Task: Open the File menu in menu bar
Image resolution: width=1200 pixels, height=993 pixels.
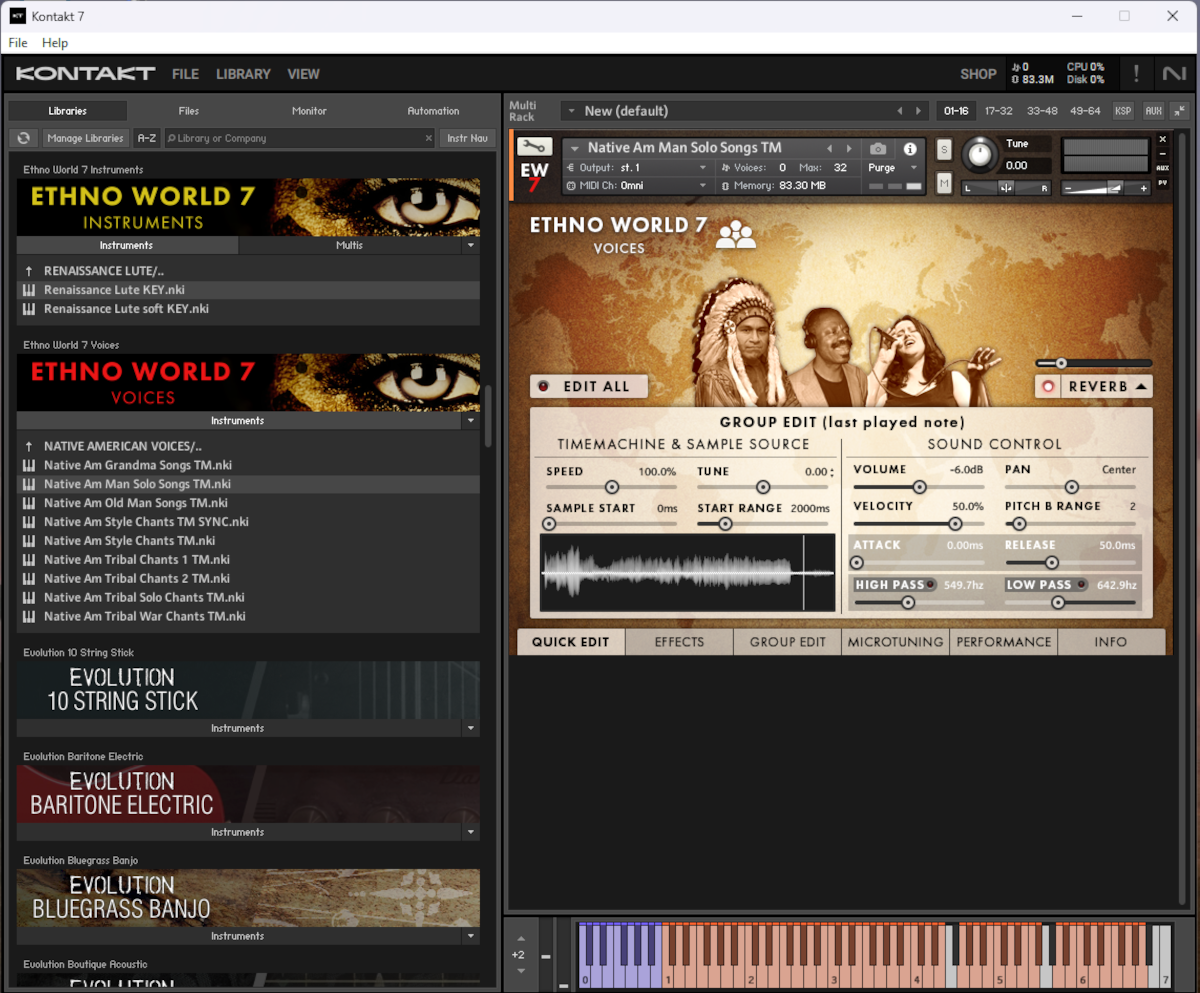Action: (x=18, y=43)
